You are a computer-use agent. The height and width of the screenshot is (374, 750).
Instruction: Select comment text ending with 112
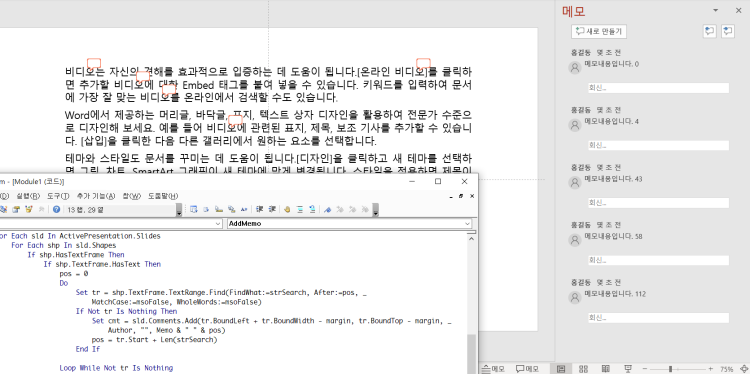(615, 294)
